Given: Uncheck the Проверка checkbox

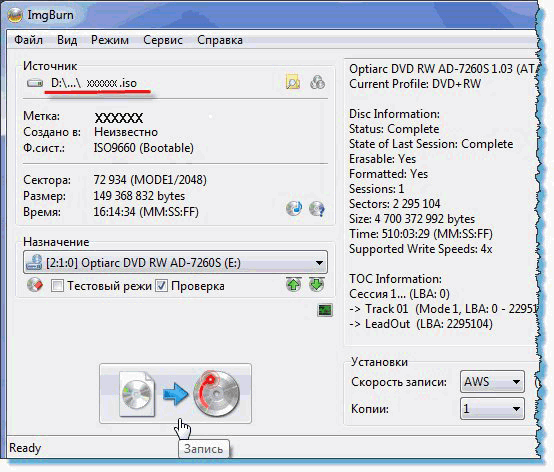Looking at the screenshot, I should pos(161,285).
